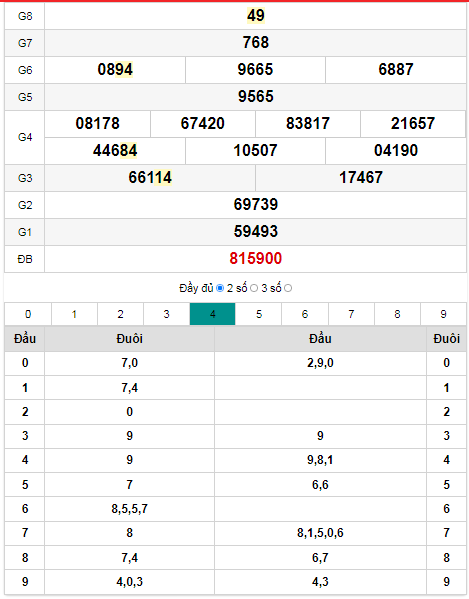This screenshot has width=469, height=599.
Task: Select the "2 số" radio option
Action: click(254, 288)
